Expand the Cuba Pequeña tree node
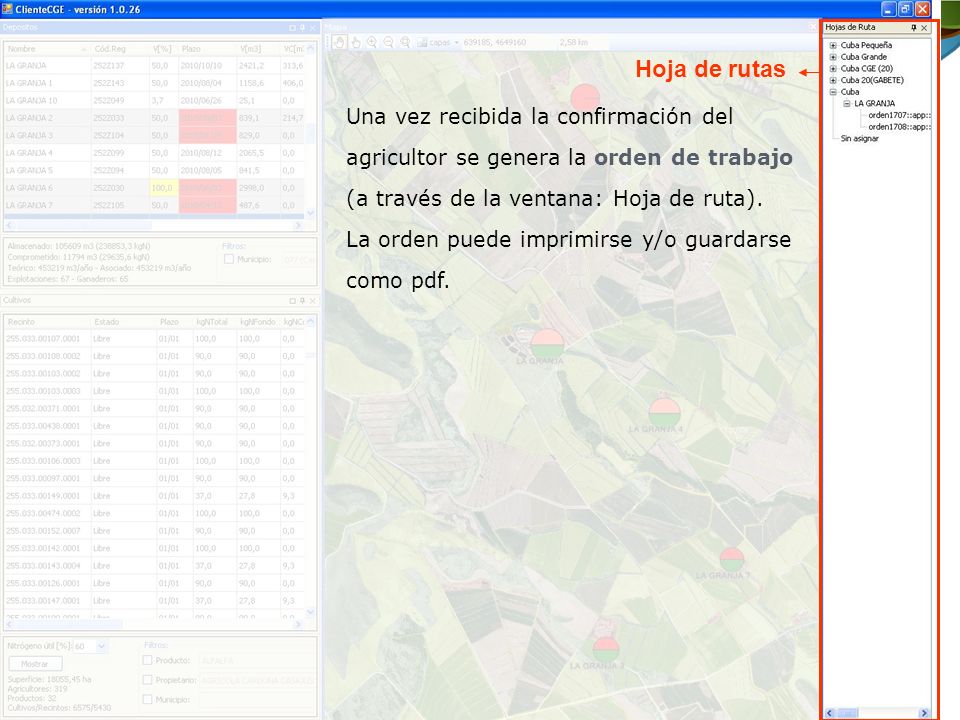This screenshot has width=960, height=720. [x=833, y=45]
